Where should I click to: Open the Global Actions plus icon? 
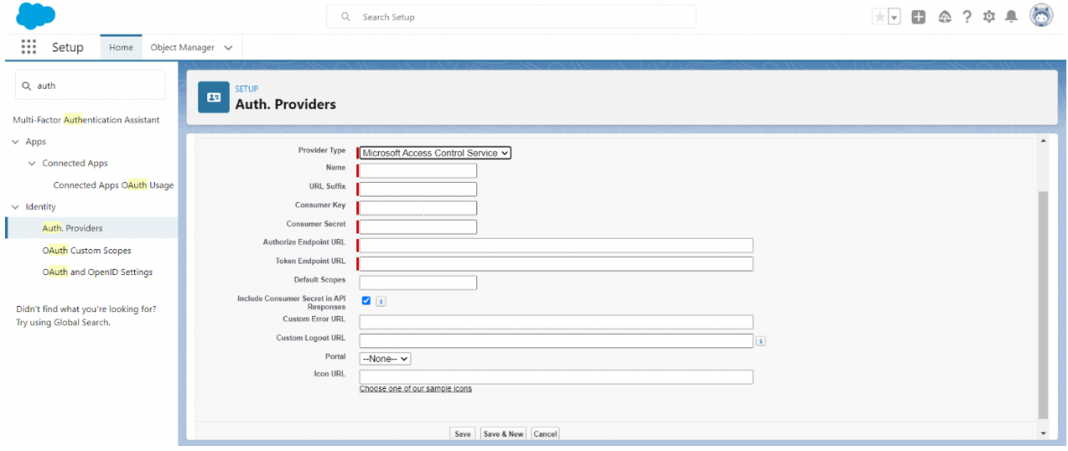click(918, 17)
